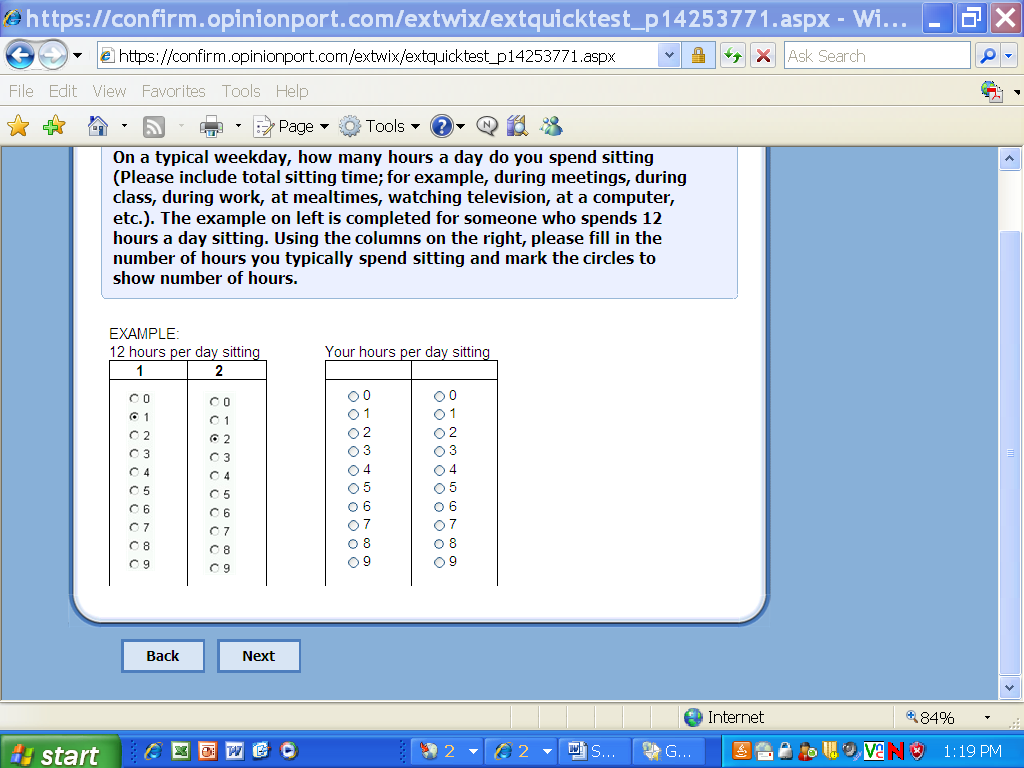
Task: Click the Refresh page icon
Action: [x=733, y=56]
